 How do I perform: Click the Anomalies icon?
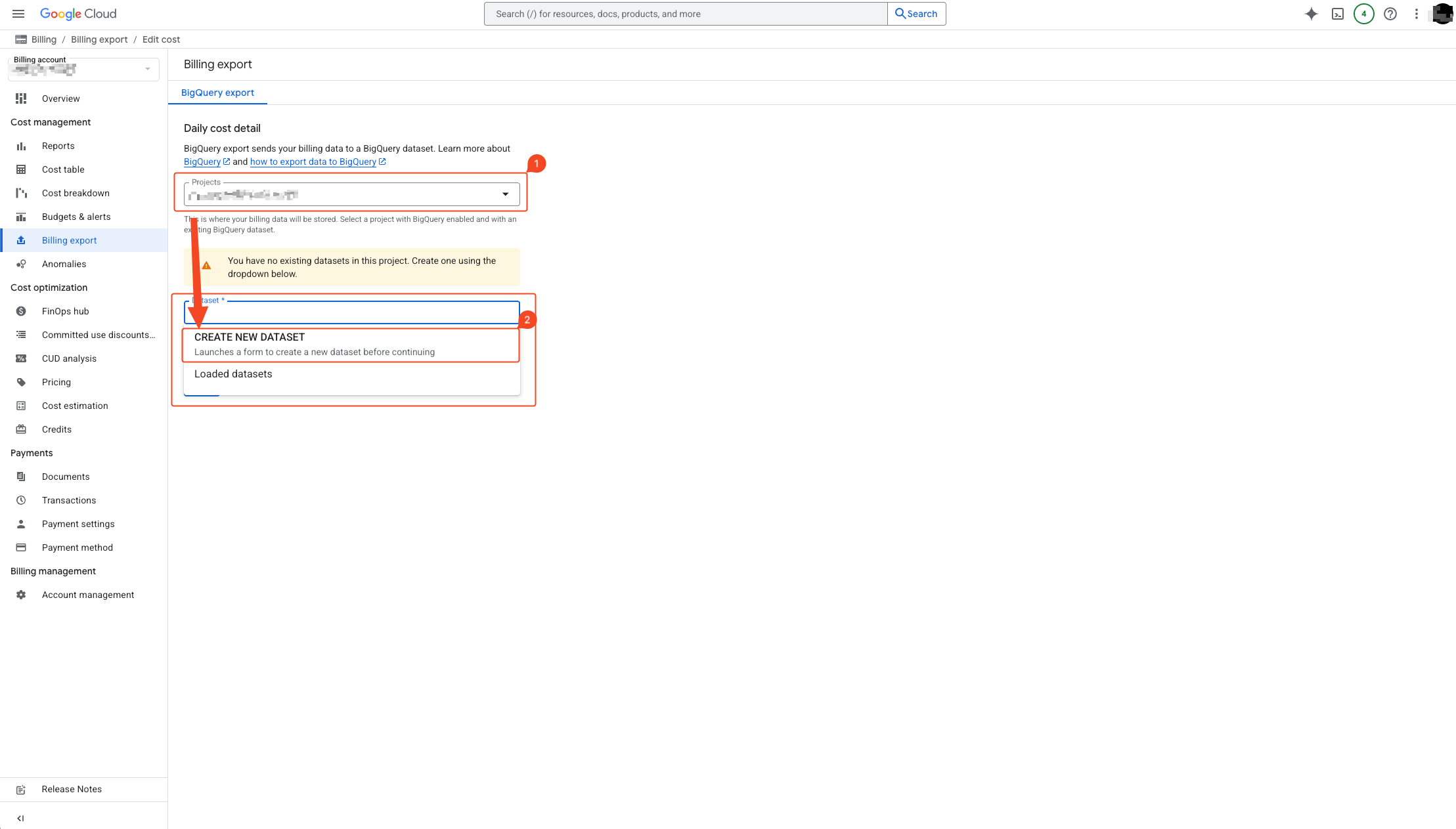21,264
